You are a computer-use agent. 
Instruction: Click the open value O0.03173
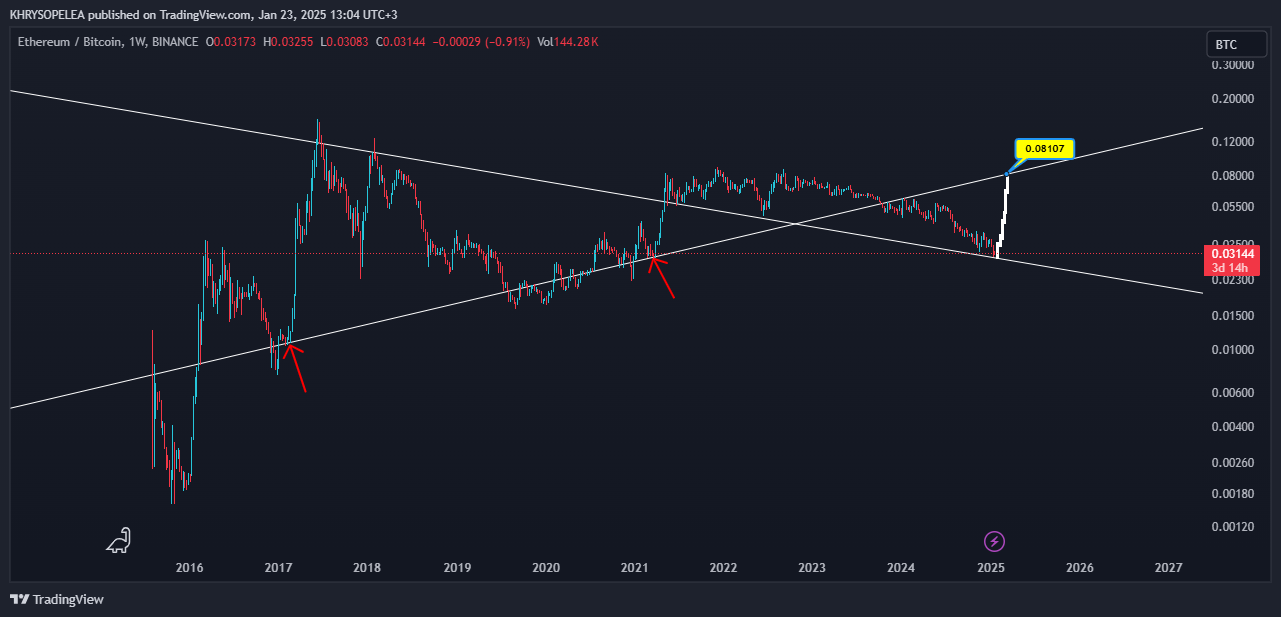point(231,42)
